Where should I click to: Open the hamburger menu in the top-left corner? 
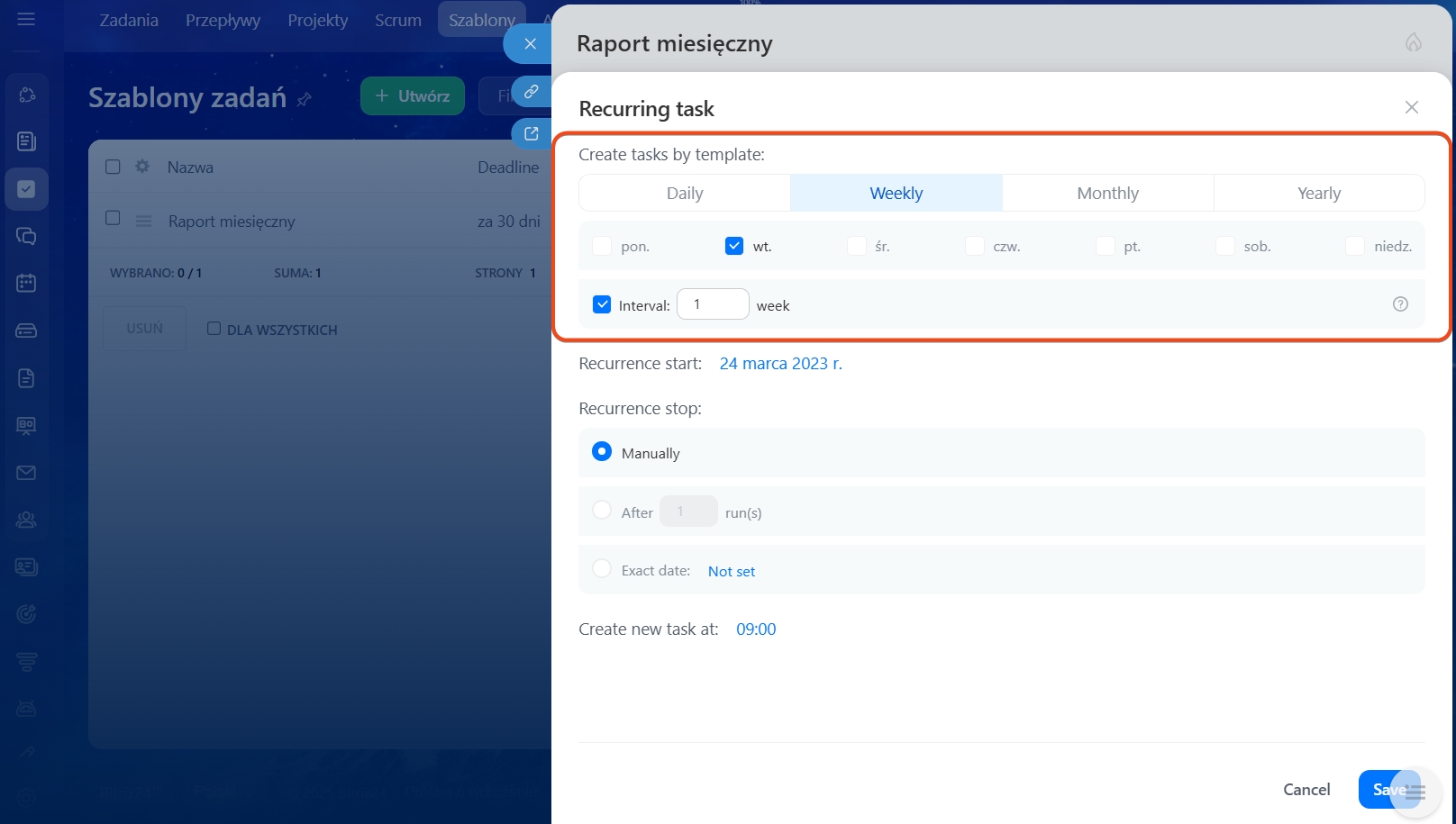tap(26, 19)
